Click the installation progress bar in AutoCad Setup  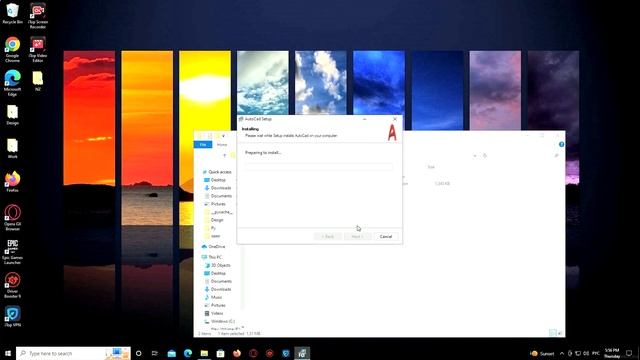coord(319,166)
